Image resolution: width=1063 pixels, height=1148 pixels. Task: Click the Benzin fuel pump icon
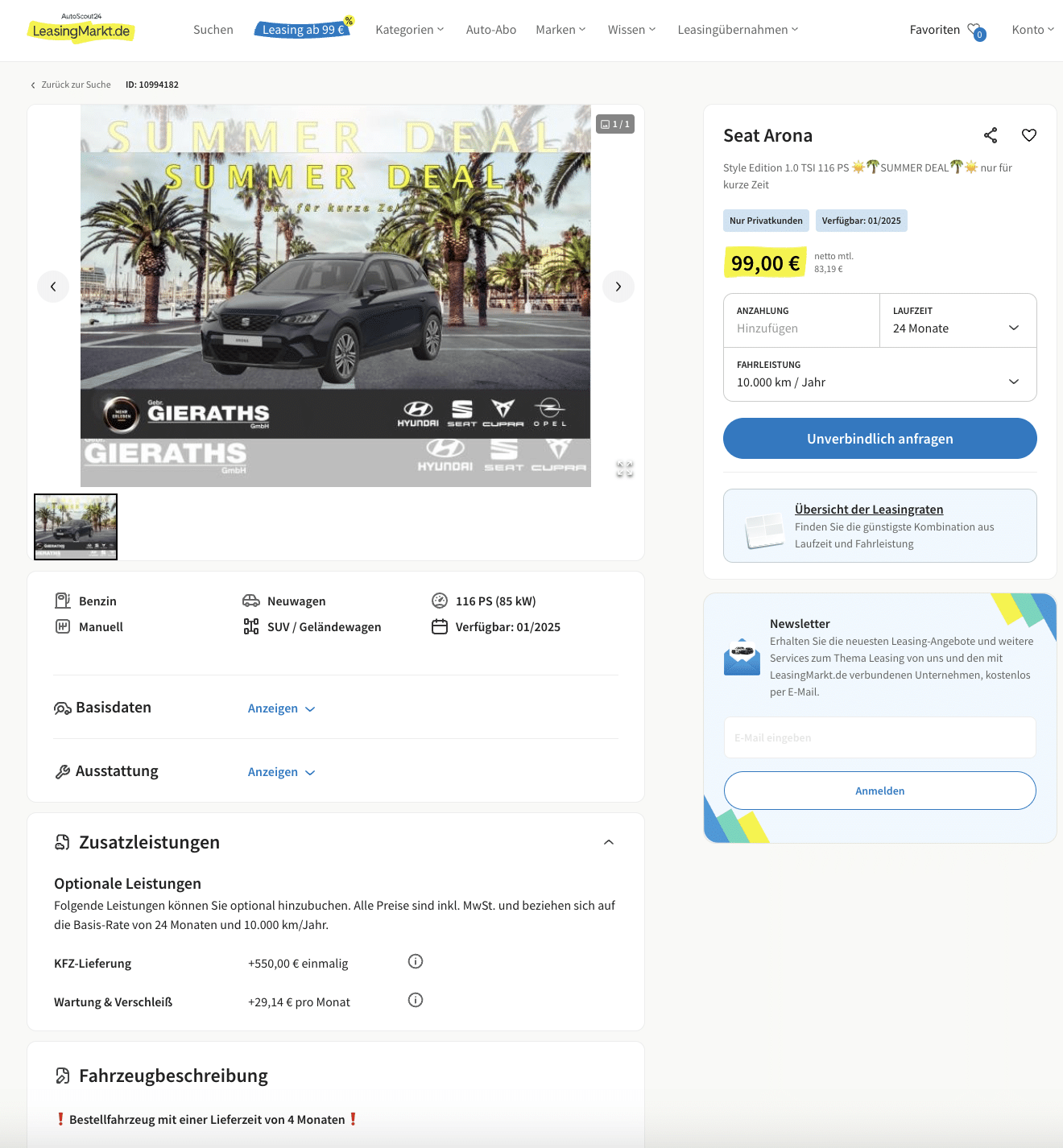click(x=63, y=601)
